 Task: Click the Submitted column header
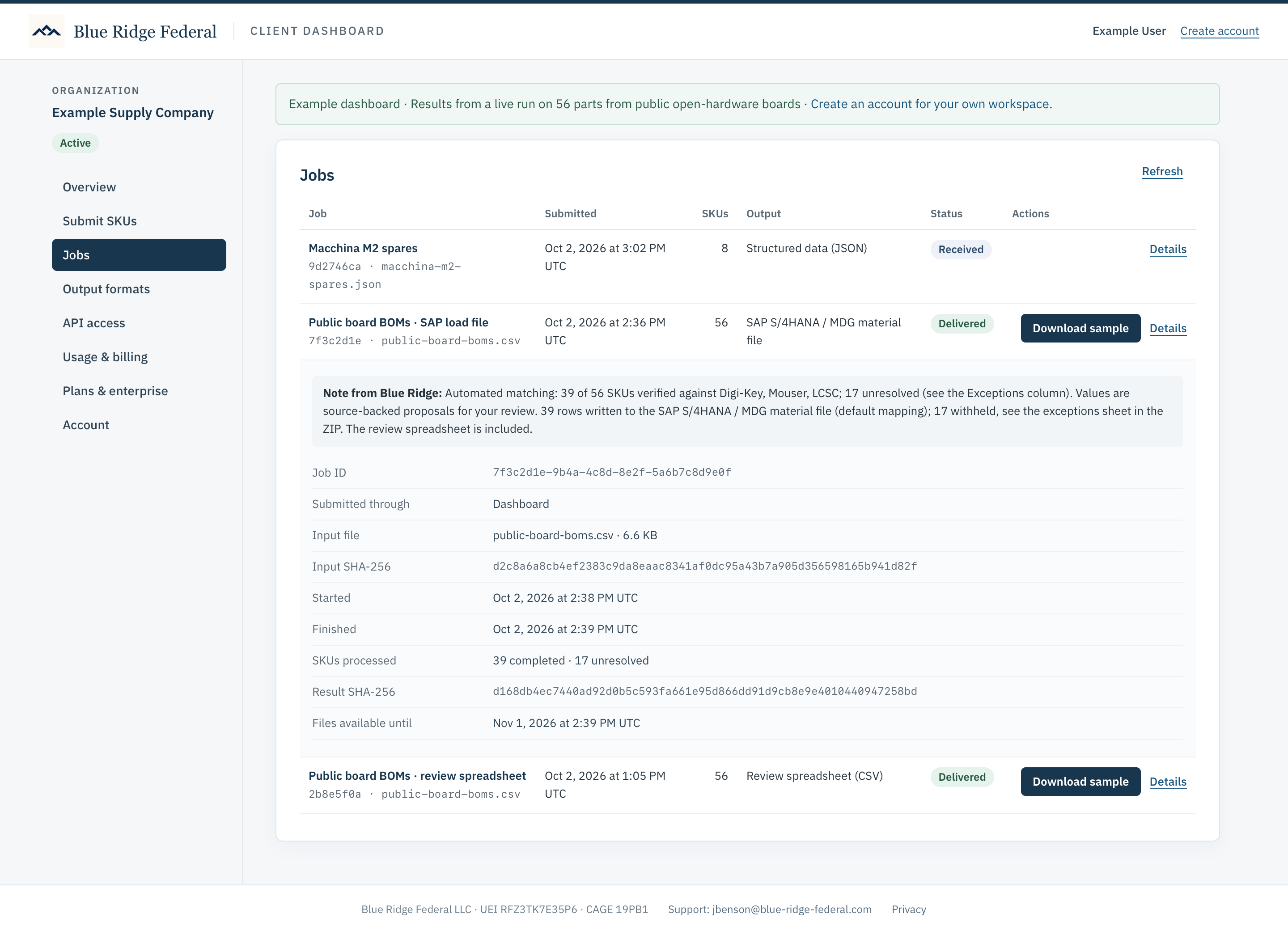tap(570, 214)
